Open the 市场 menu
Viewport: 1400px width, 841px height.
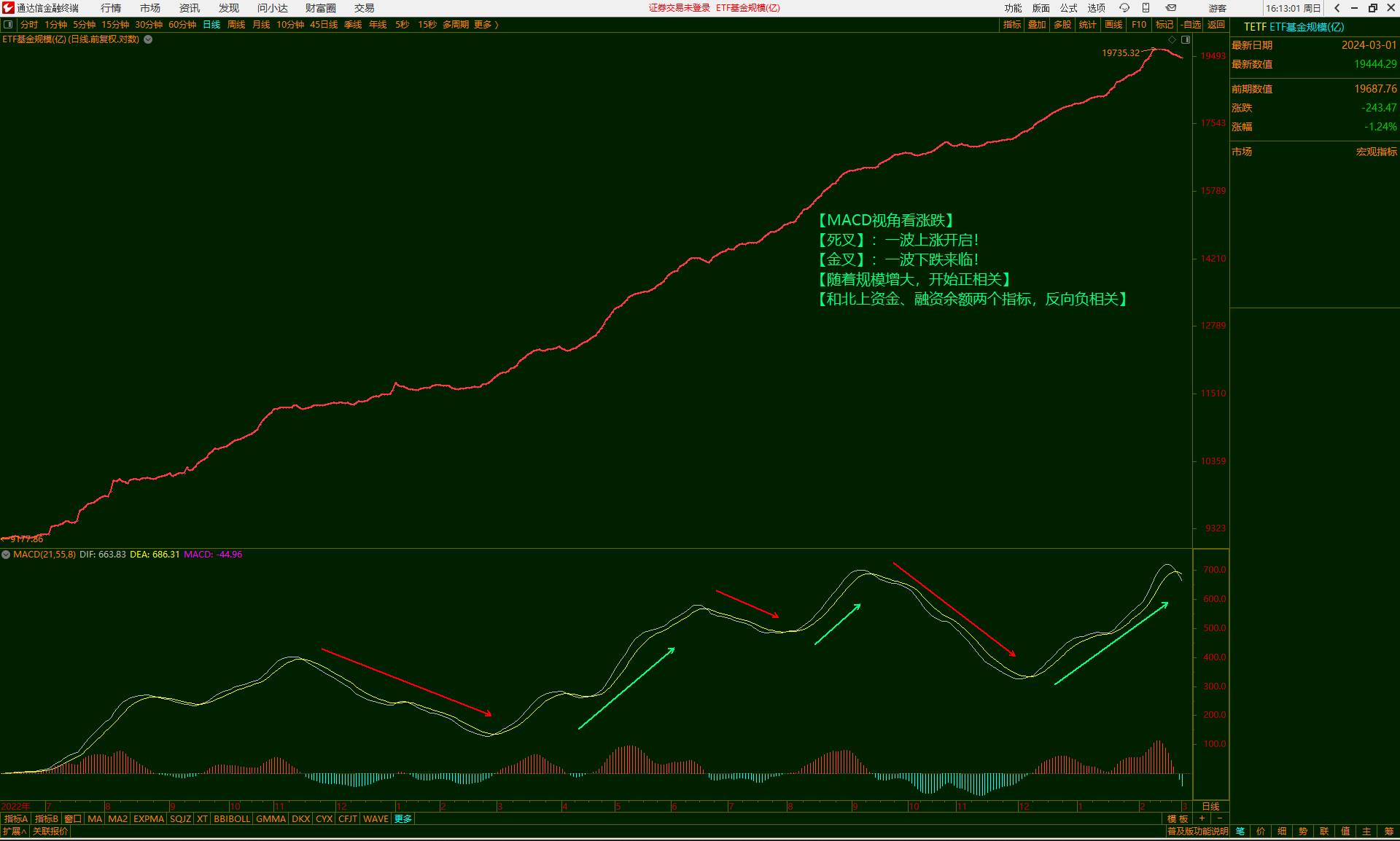click(150, 8)
